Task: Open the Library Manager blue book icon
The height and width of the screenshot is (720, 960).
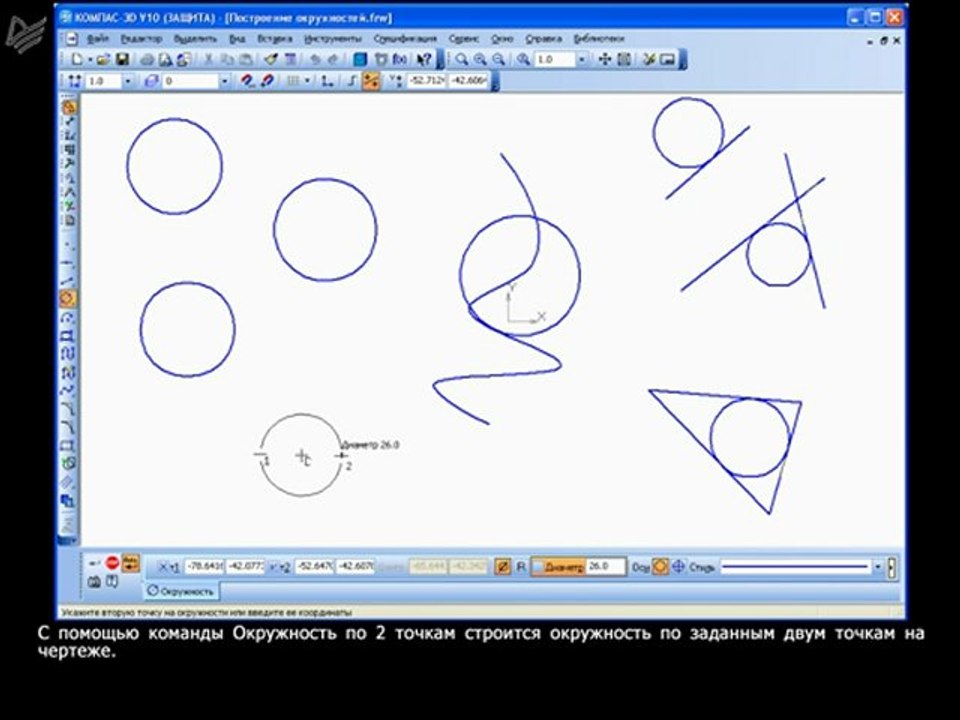Action: coord(361,59)
